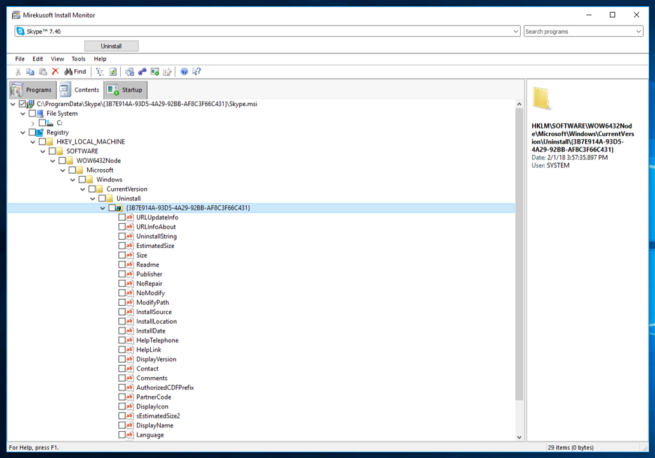Open the Tools menu

pos(78,59)
